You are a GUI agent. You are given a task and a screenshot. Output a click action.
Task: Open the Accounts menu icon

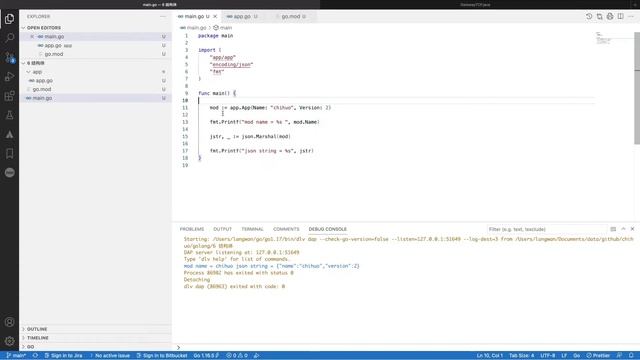click(x=9, y=322)
